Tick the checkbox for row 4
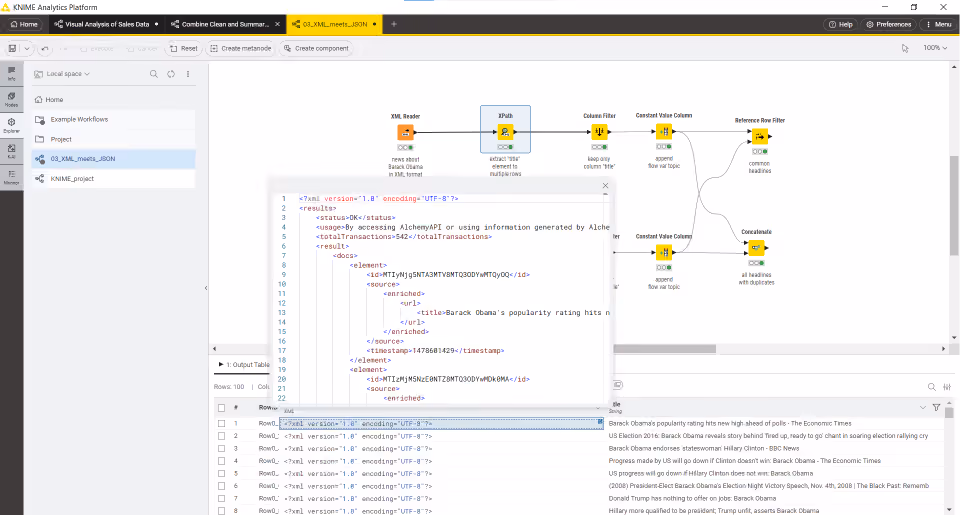 [222, 461]
